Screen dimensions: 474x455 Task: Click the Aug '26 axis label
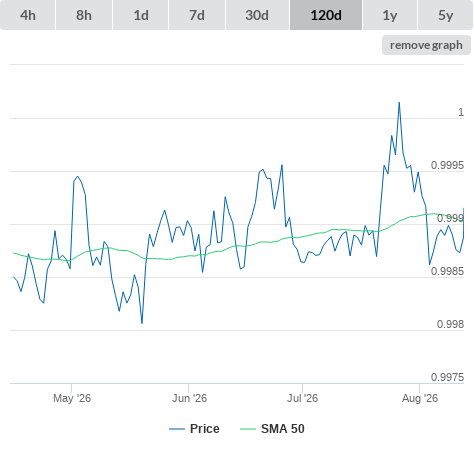point(420,398)
